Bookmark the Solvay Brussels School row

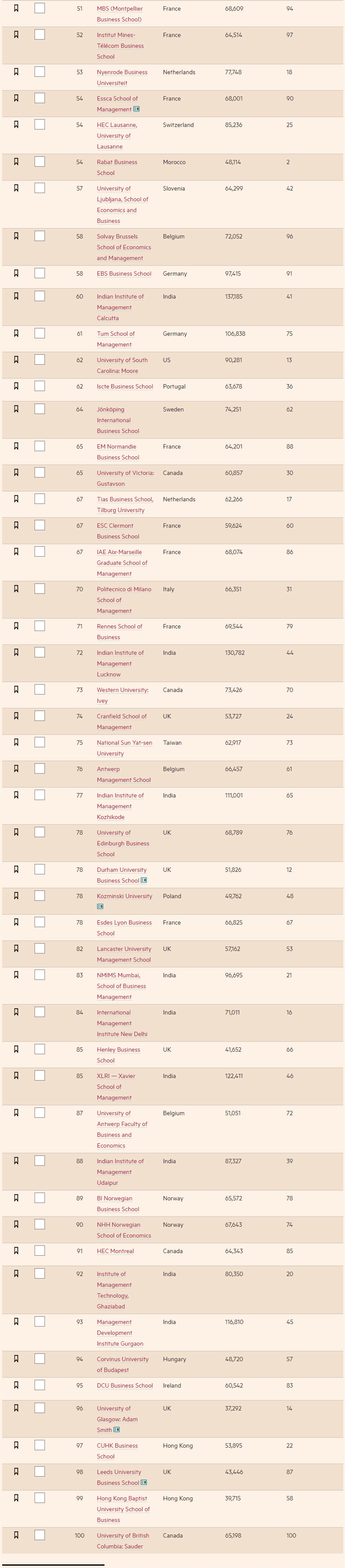16,236
